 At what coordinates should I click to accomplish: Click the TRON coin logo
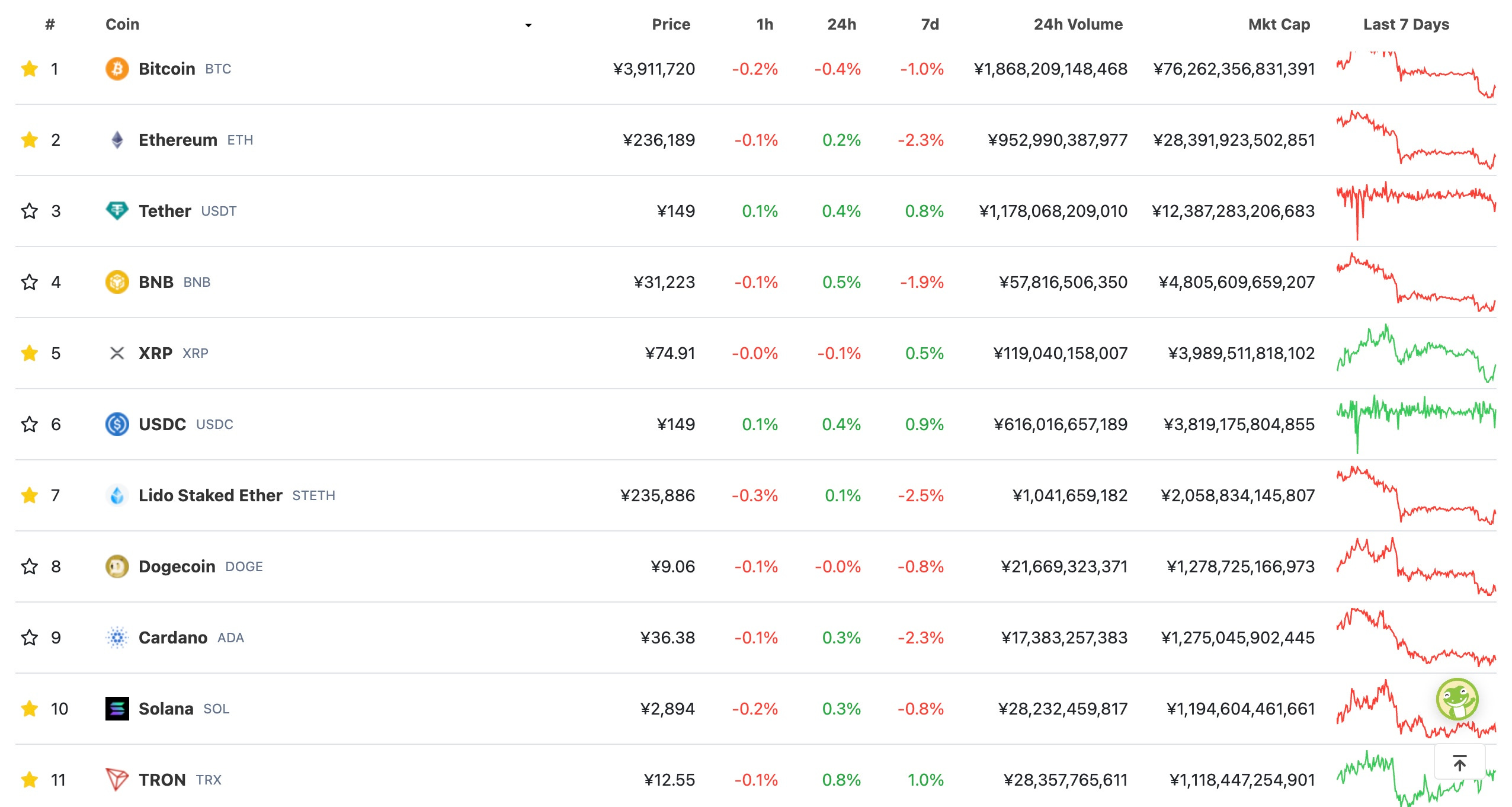(x=117, y=780)
